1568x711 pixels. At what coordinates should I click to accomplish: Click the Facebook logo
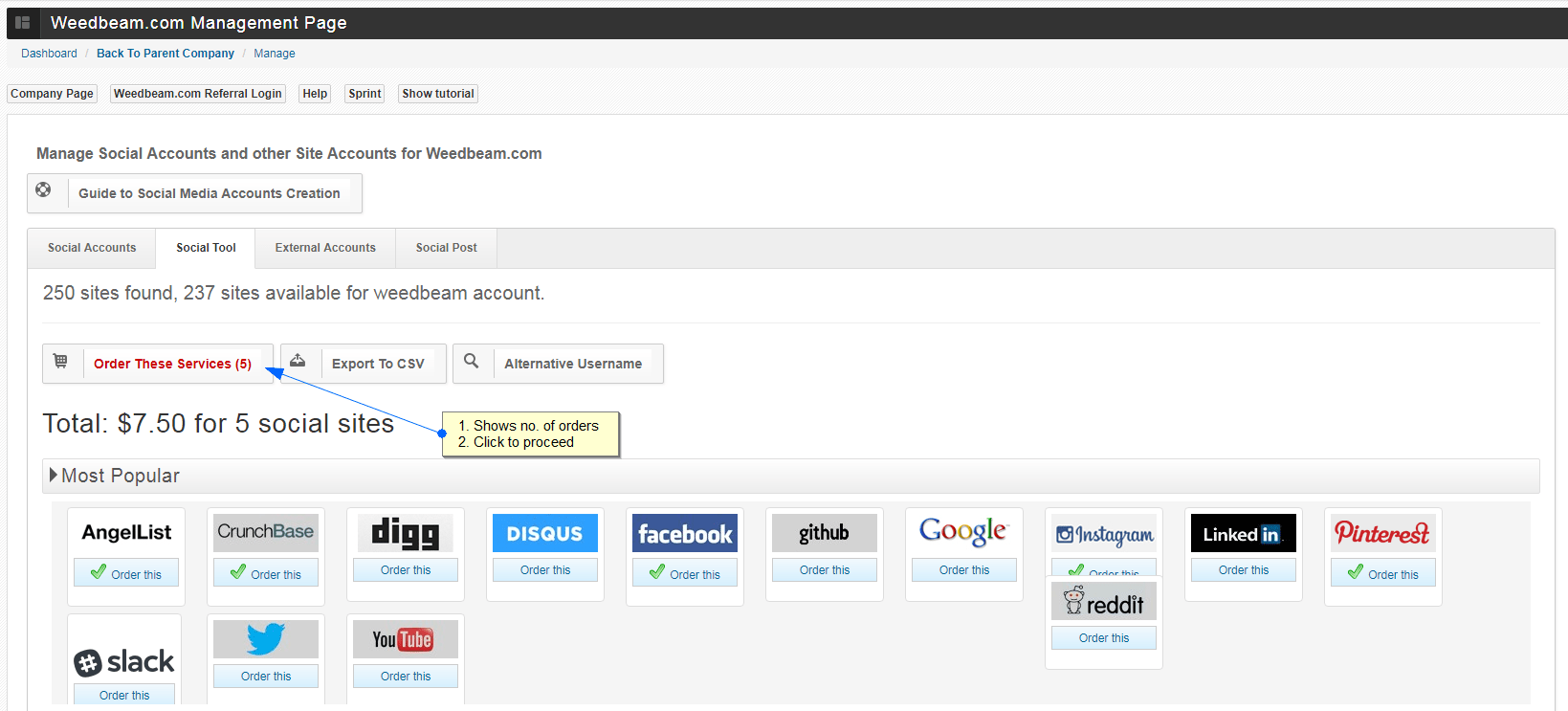[685, 533]
